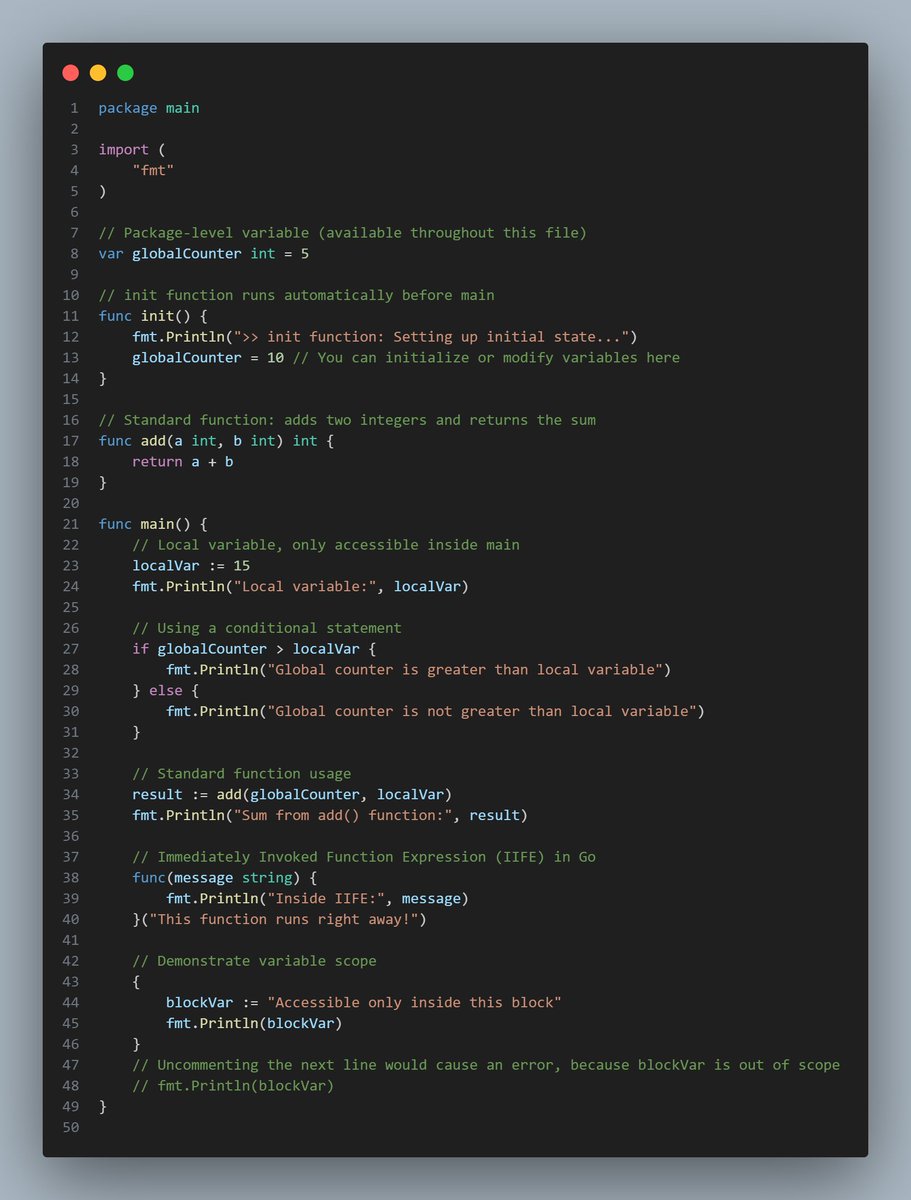
Task: Click the green maximize dot
Action: click(125, 72)
